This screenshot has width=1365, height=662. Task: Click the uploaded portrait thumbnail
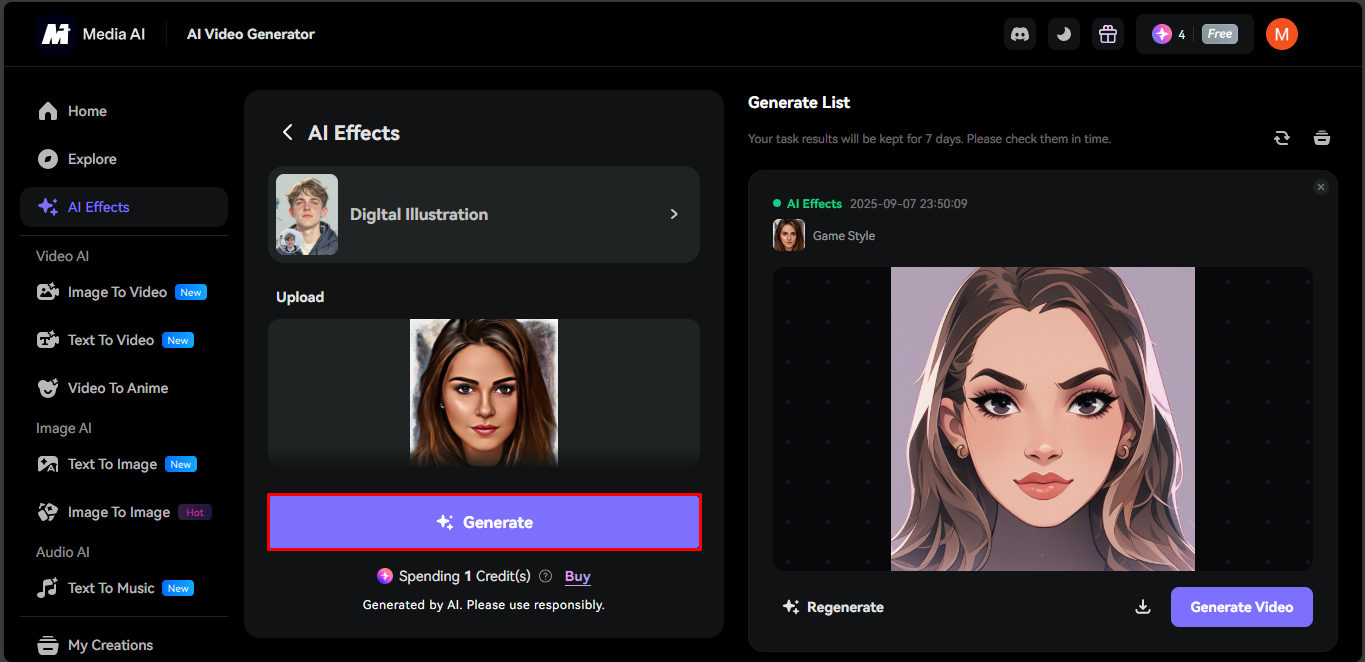click(484, 391)
